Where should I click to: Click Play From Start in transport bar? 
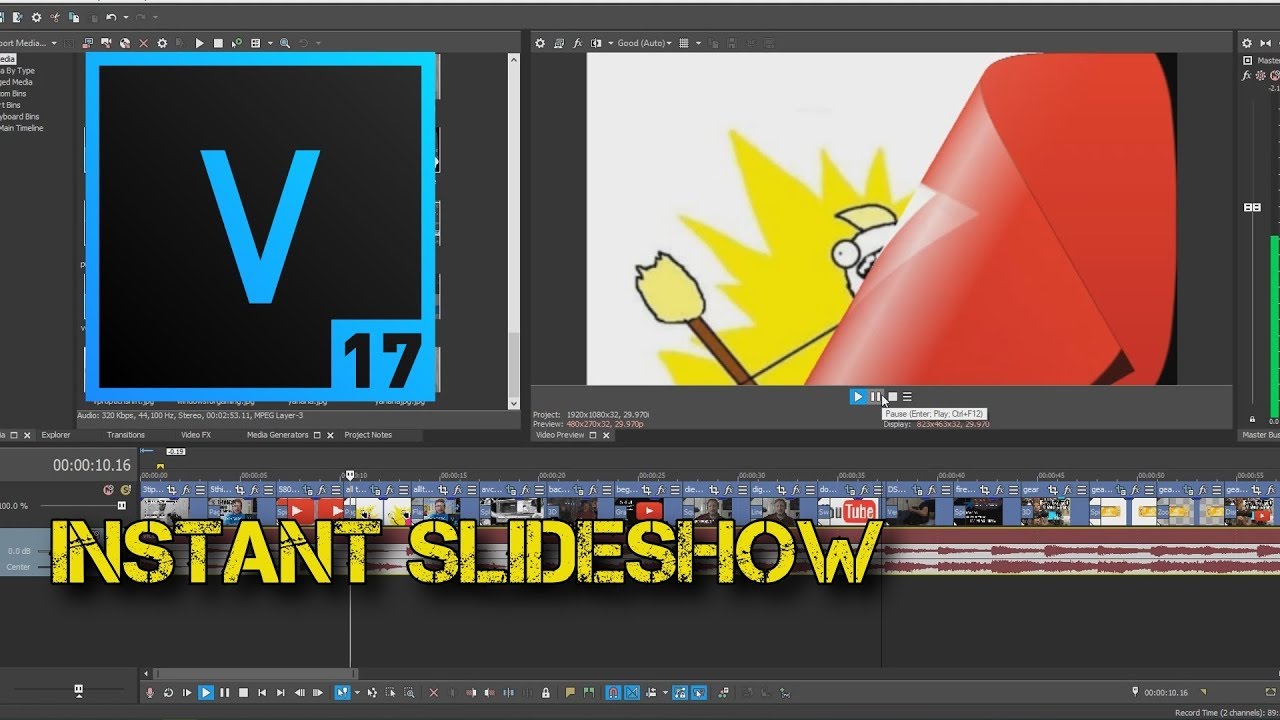pos(187,692)
